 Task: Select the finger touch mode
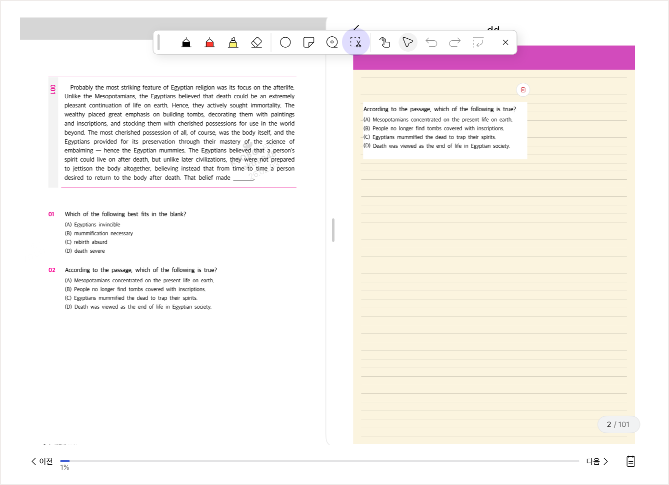(x=384, y=43)
